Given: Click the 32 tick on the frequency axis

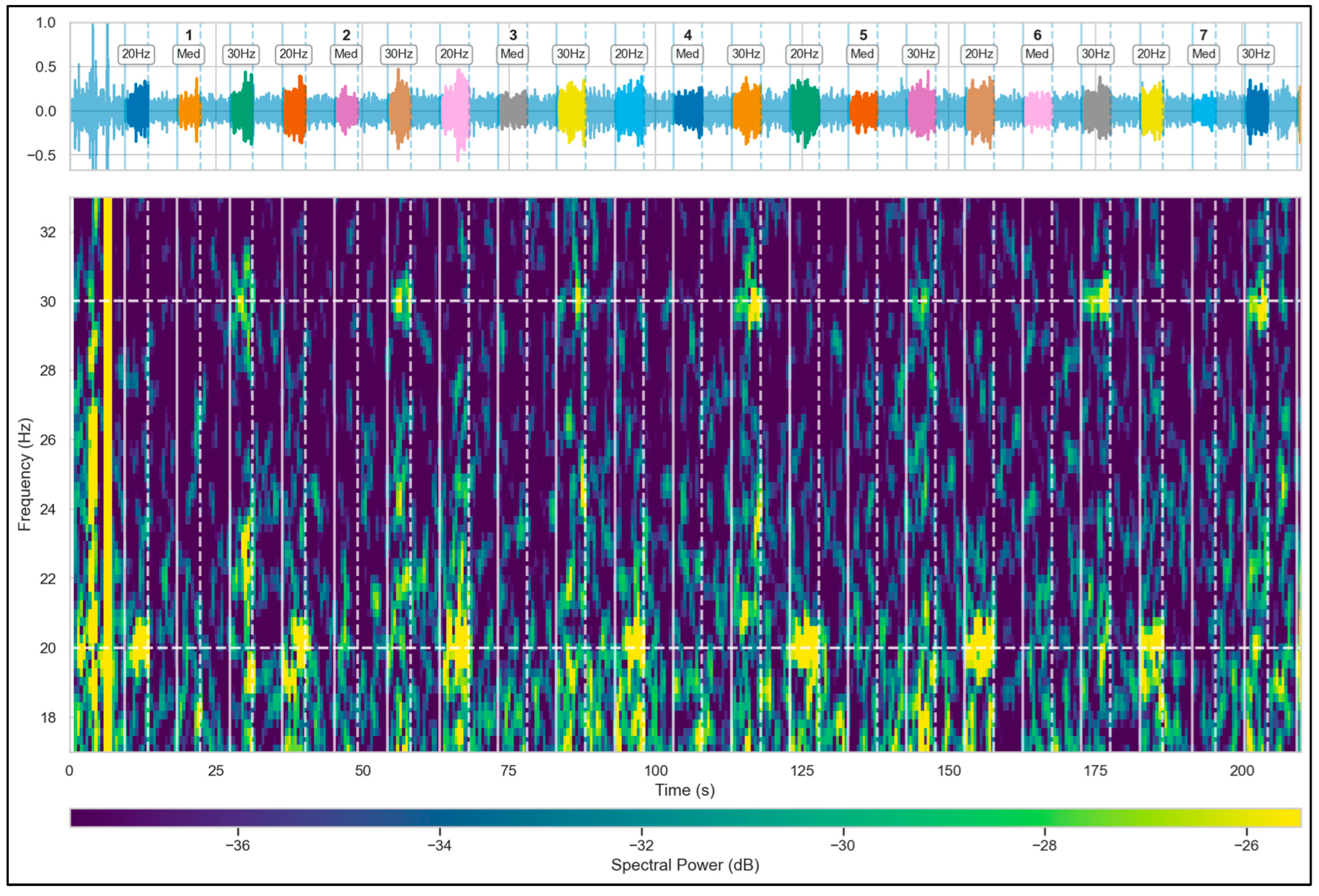Looking at the screenshot, I should tap(48, 232).
